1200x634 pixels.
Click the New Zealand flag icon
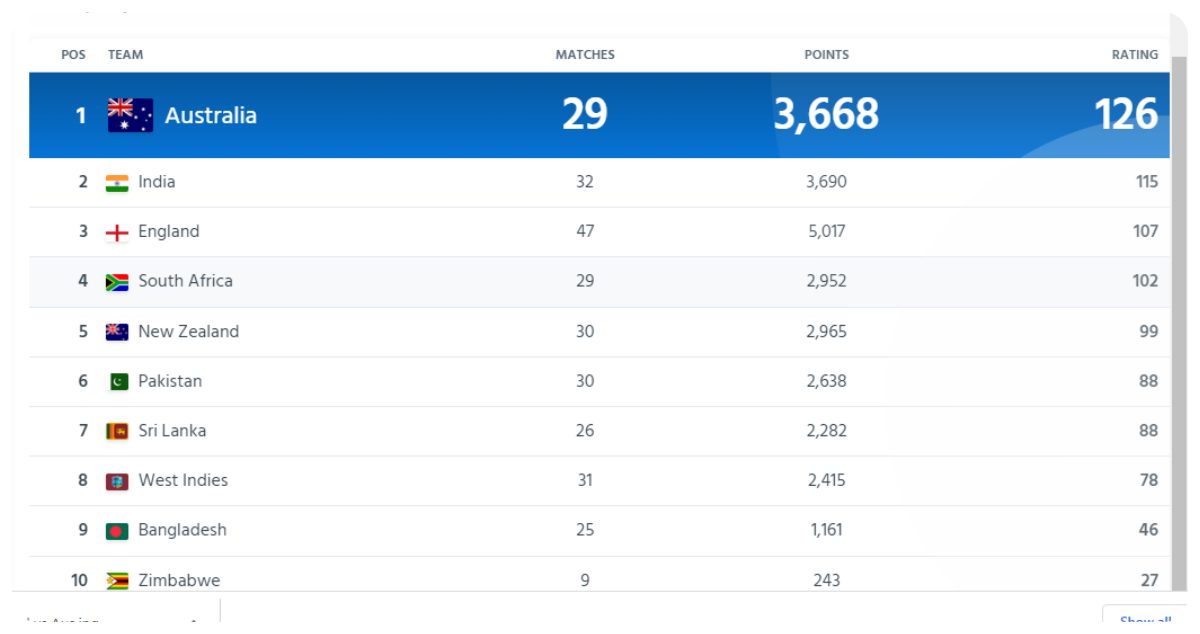click(115, 331)
